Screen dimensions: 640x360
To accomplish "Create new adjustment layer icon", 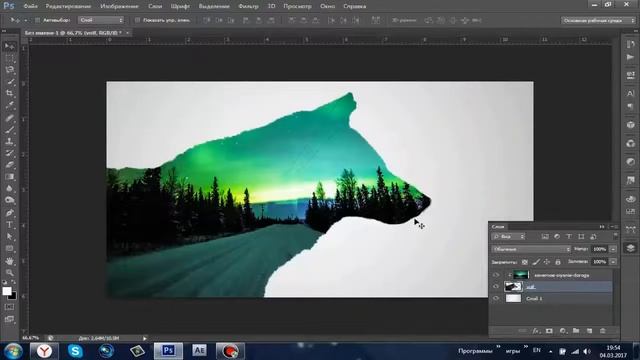I will pos(563,331).
